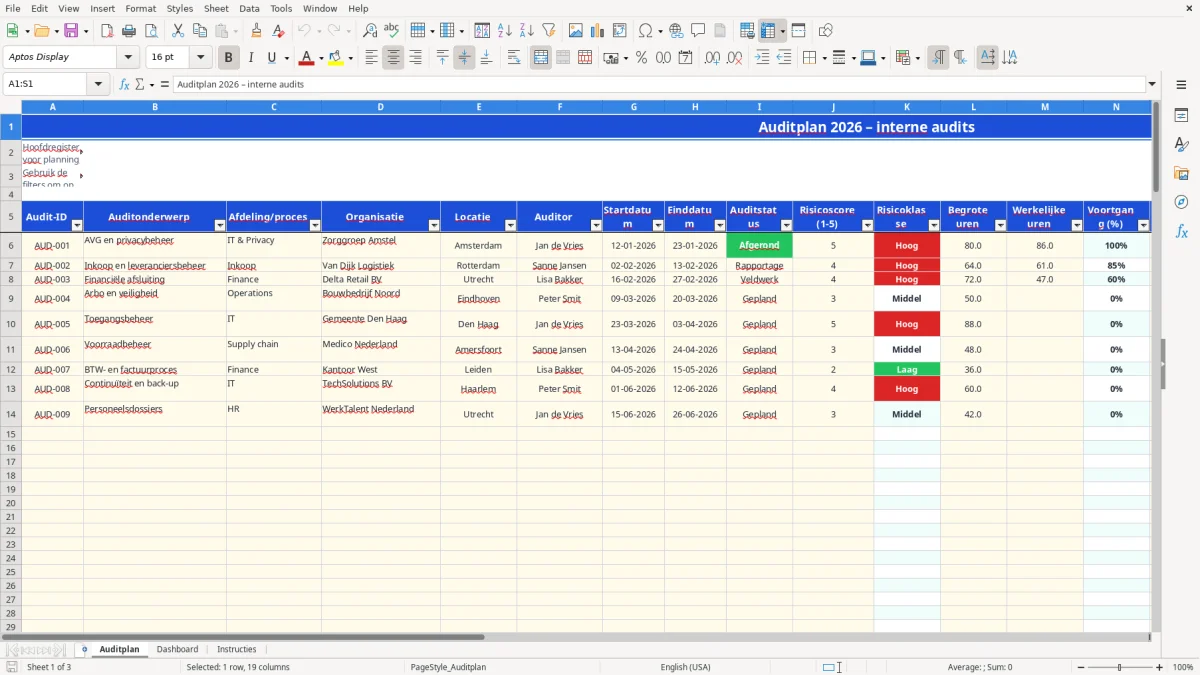Open the font name dropdown

[128, 57]
